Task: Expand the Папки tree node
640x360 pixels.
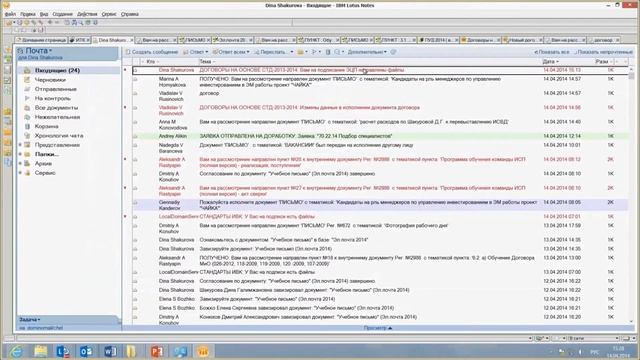Action: coord(20,154)
